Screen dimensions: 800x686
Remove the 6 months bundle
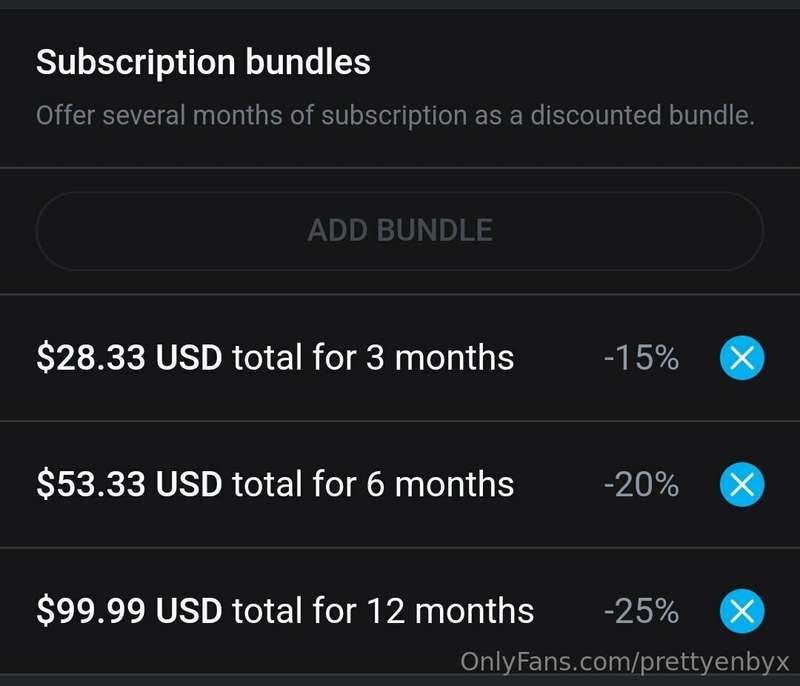point(742,484)
